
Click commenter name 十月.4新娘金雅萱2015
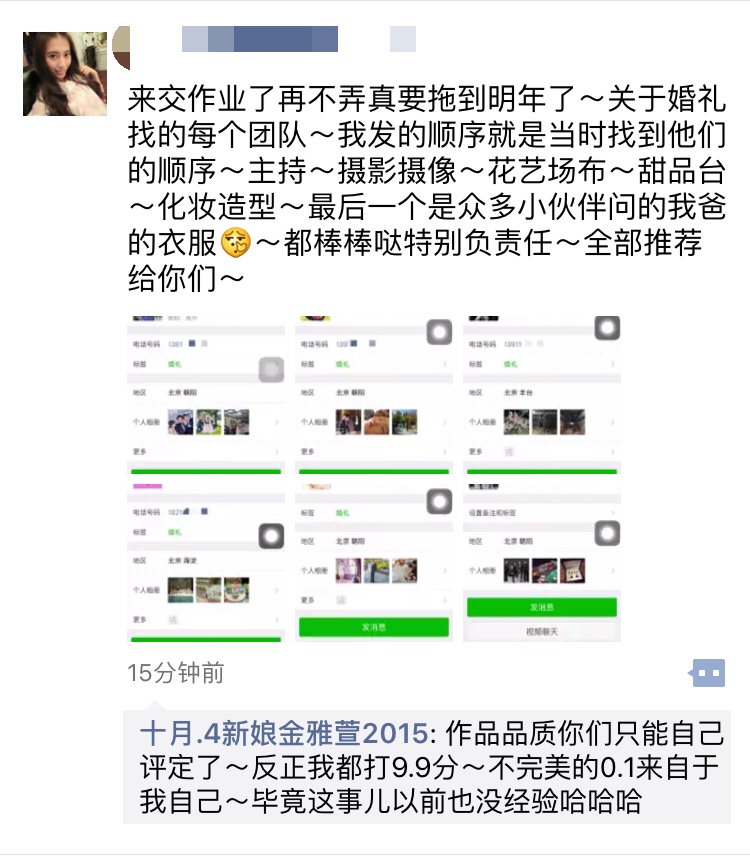[x=284, y=733]
